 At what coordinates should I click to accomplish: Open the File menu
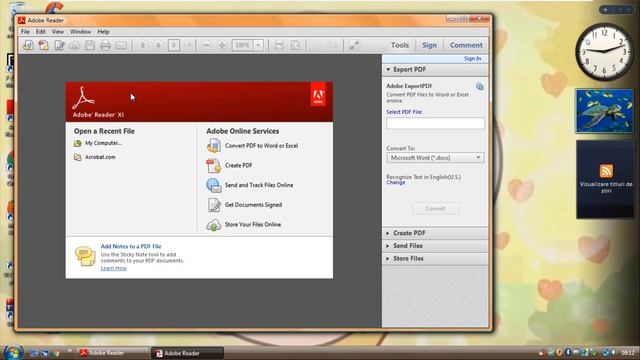click(25, 31)
